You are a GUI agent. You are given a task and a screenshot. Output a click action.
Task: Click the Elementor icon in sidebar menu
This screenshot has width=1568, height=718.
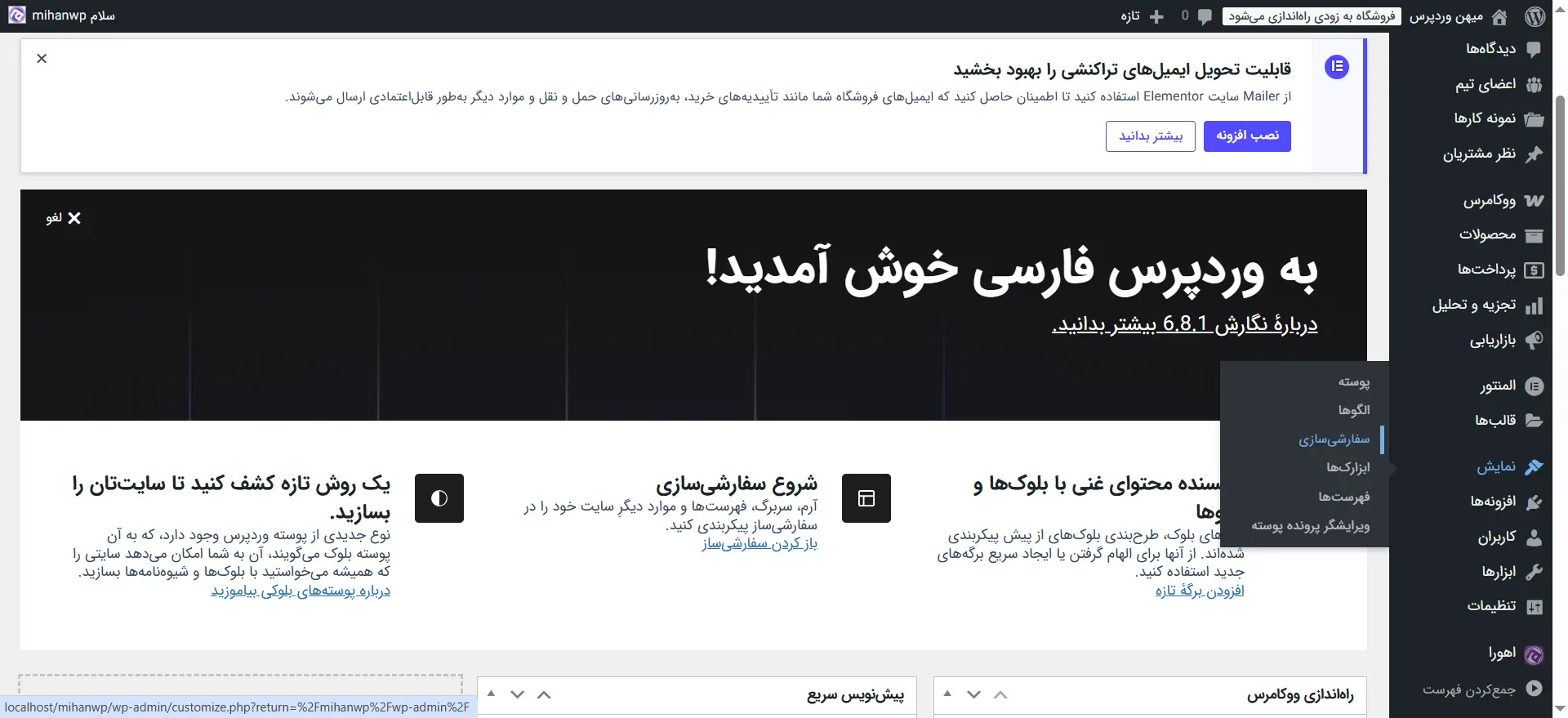[x=1534, y=386]
